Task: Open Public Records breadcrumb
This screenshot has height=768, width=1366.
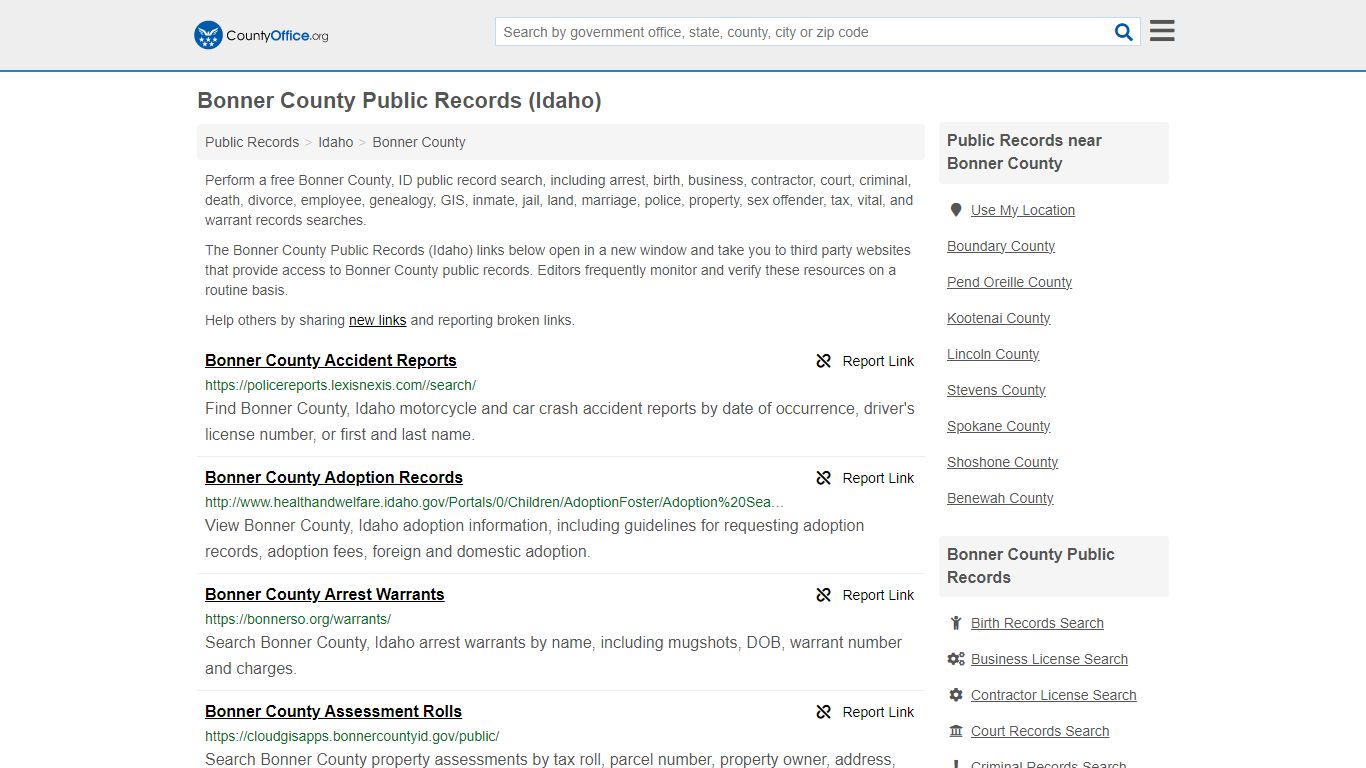Action: coord(252,142)
